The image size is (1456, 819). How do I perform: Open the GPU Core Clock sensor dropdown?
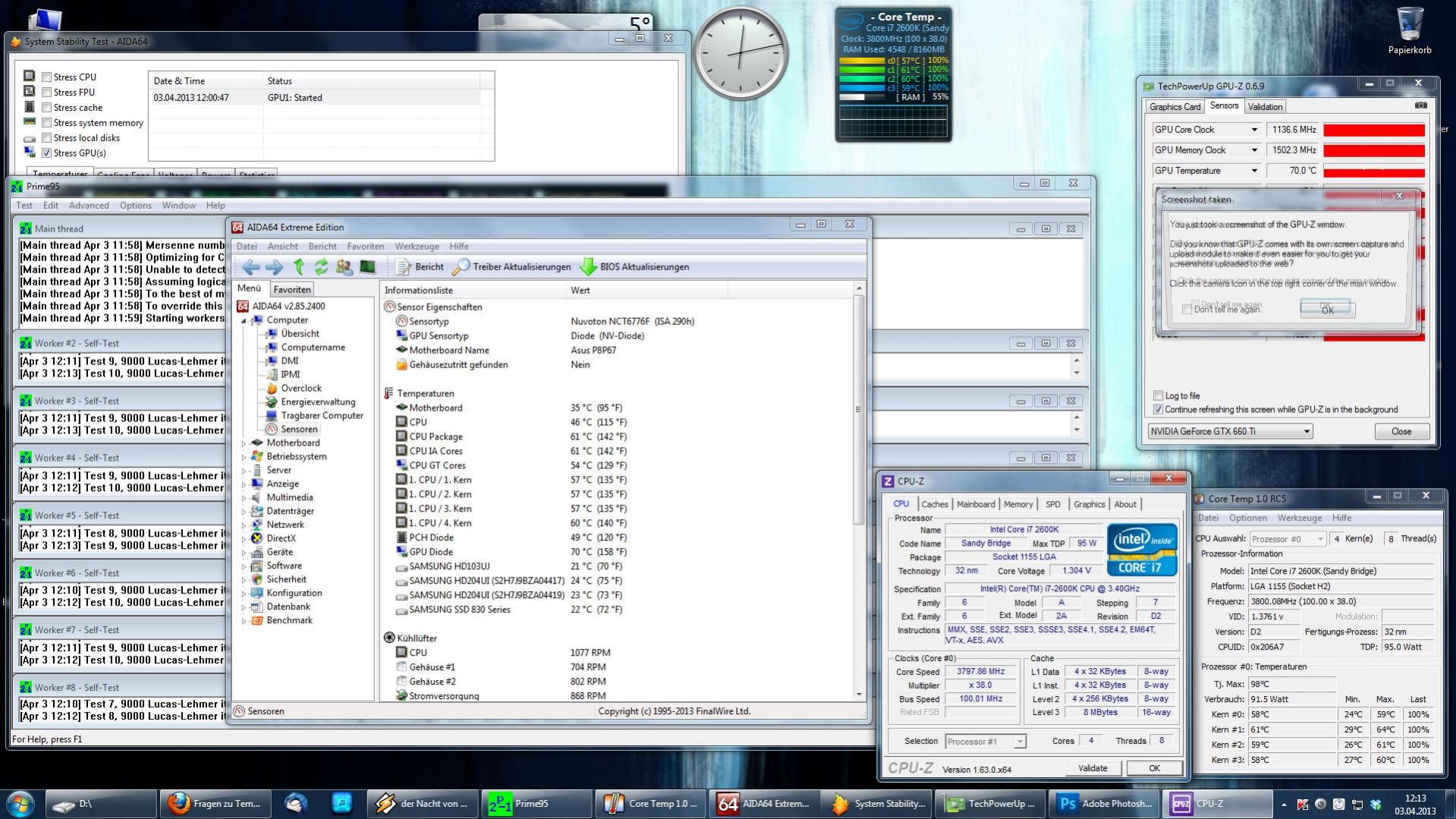tap(1253, 130)
